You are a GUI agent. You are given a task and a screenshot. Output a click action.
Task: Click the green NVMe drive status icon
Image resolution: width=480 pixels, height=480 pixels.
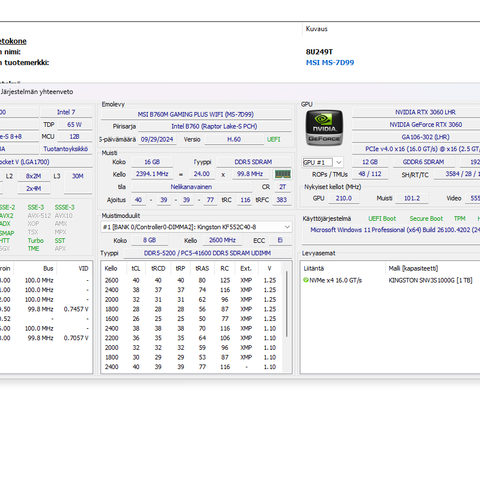306,280
